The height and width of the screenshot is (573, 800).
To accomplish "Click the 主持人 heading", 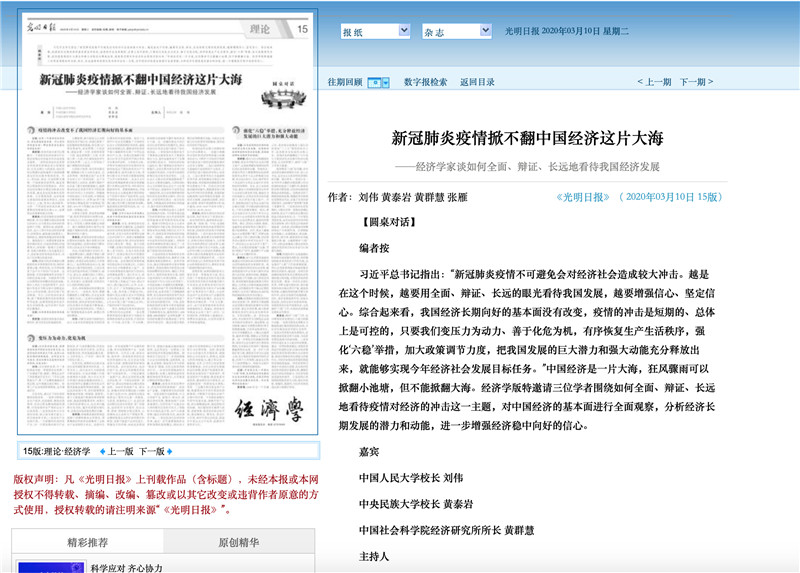I will (x=374, y=557).
